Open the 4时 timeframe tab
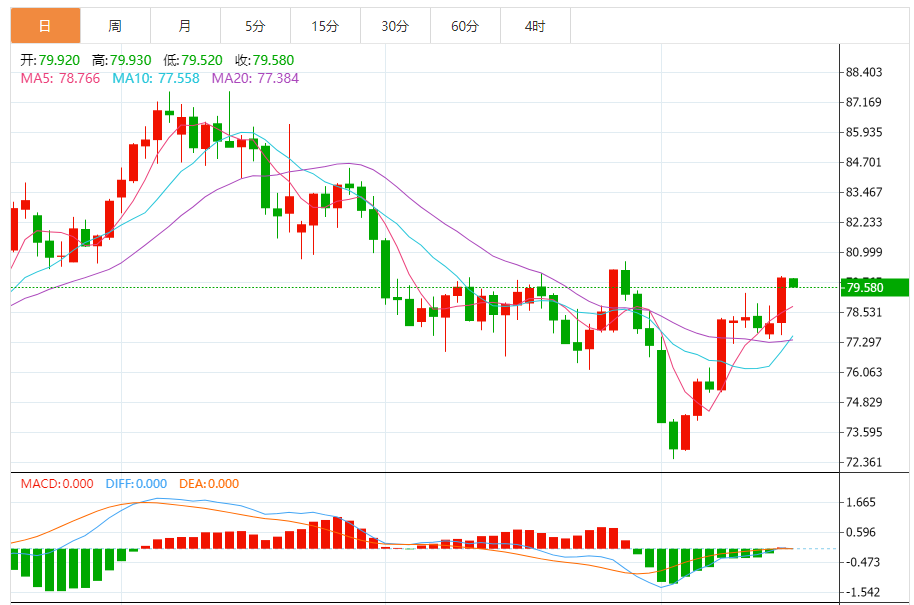 pos(535,26)
